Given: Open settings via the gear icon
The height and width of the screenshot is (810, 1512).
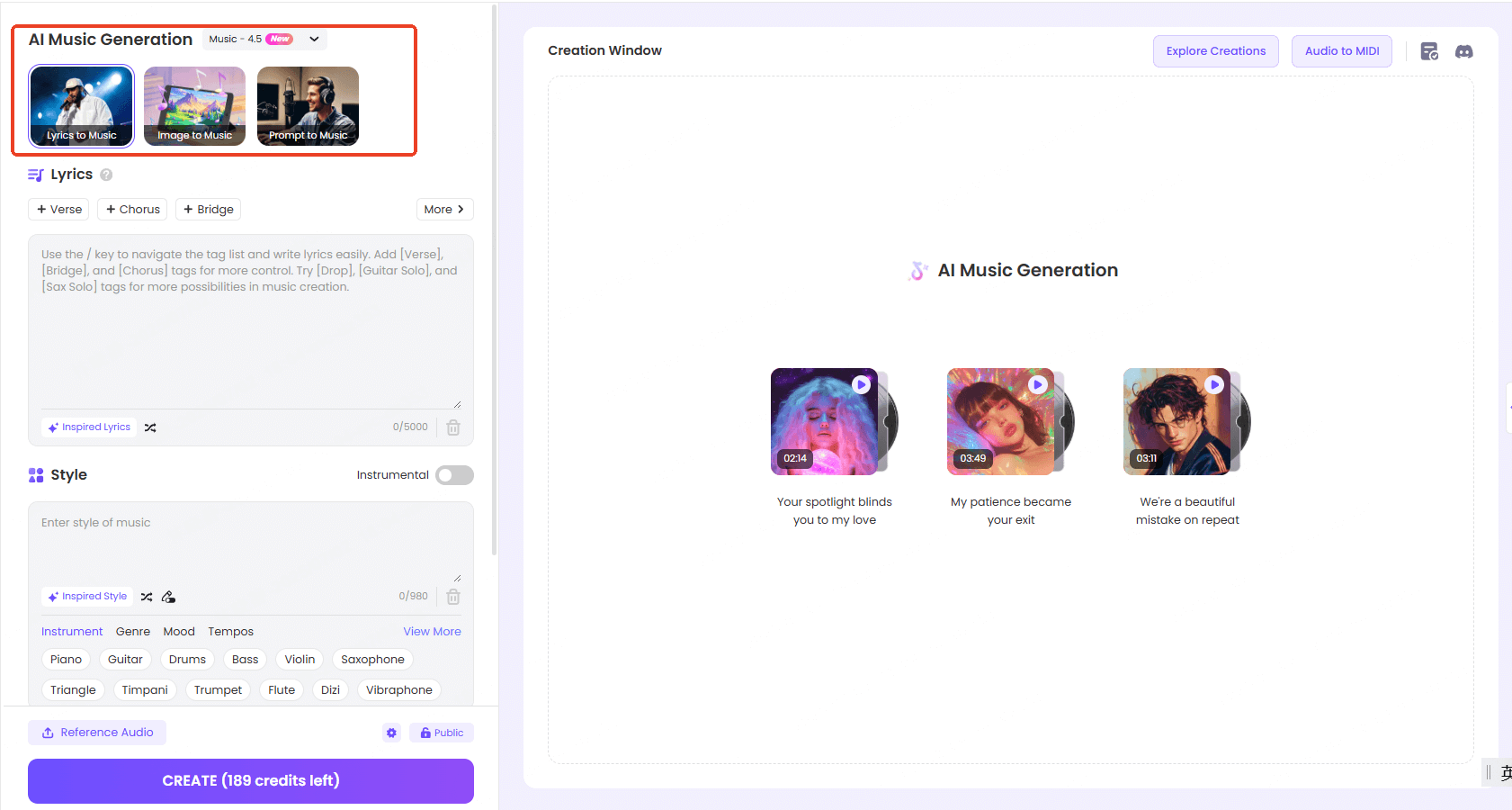Looking at the screenshot, I should tap(391, 733).
